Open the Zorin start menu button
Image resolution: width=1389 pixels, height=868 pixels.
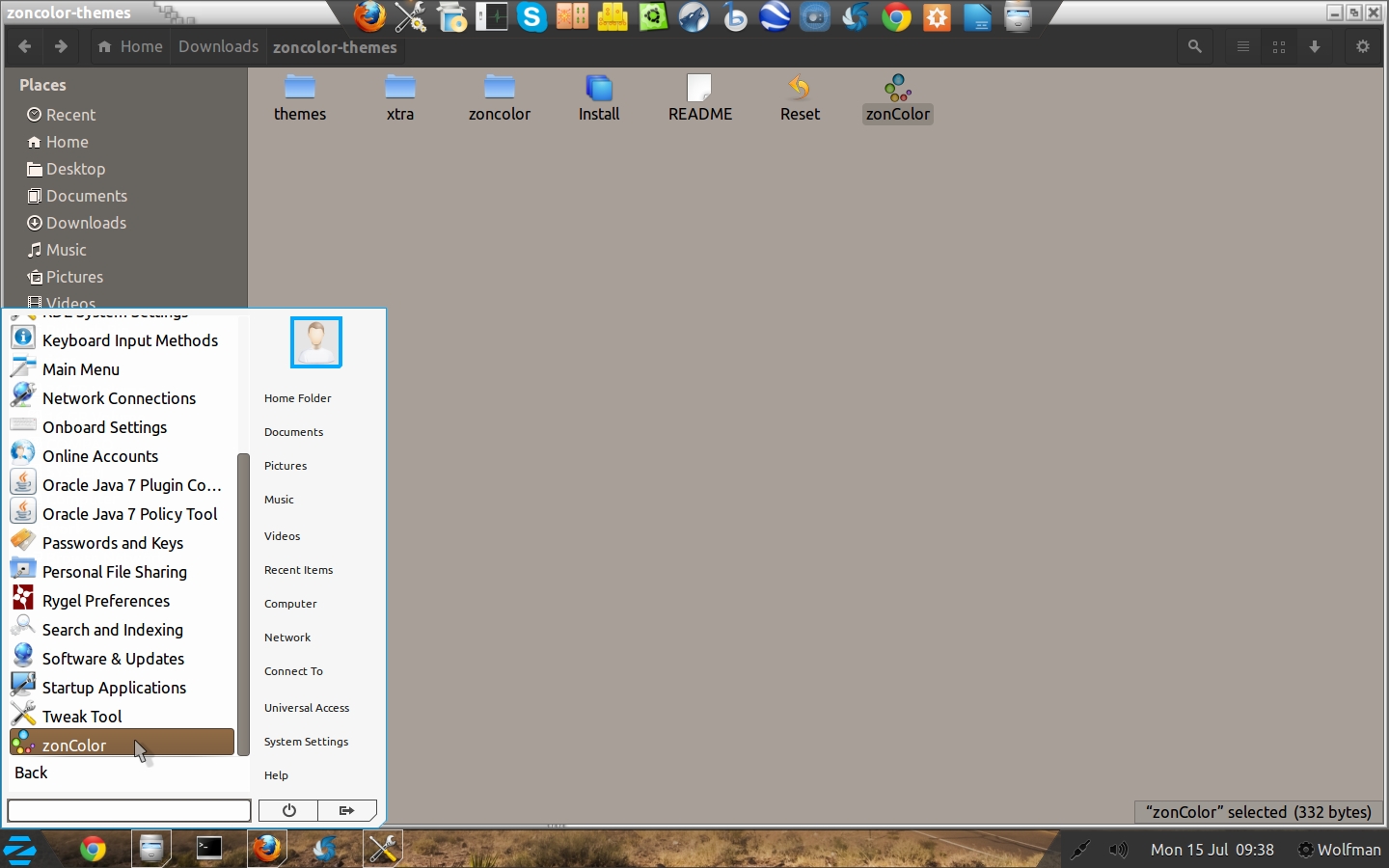[20, 849]
